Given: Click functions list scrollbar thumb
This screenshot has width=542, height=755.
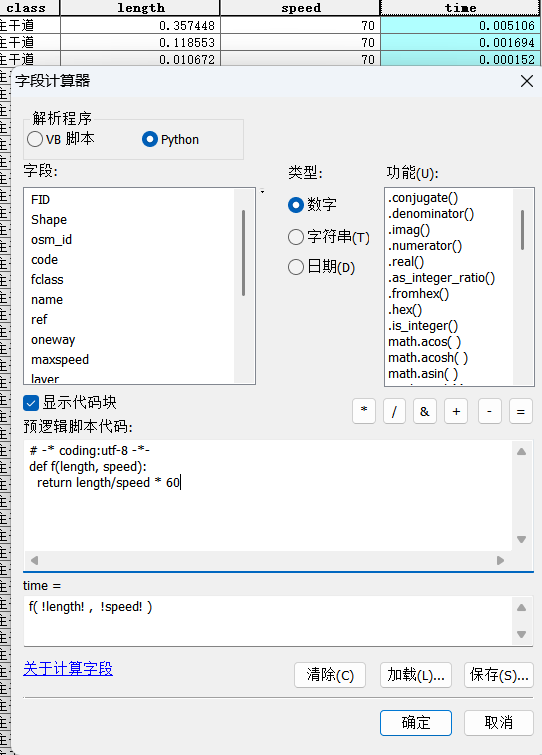Looking at the screenshot, I should tap(522, 230).
